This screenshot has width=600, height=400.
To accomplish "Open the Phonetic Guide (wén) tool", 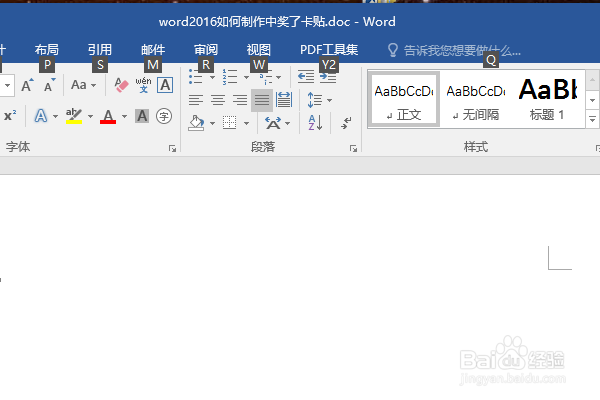I will 143,85.
